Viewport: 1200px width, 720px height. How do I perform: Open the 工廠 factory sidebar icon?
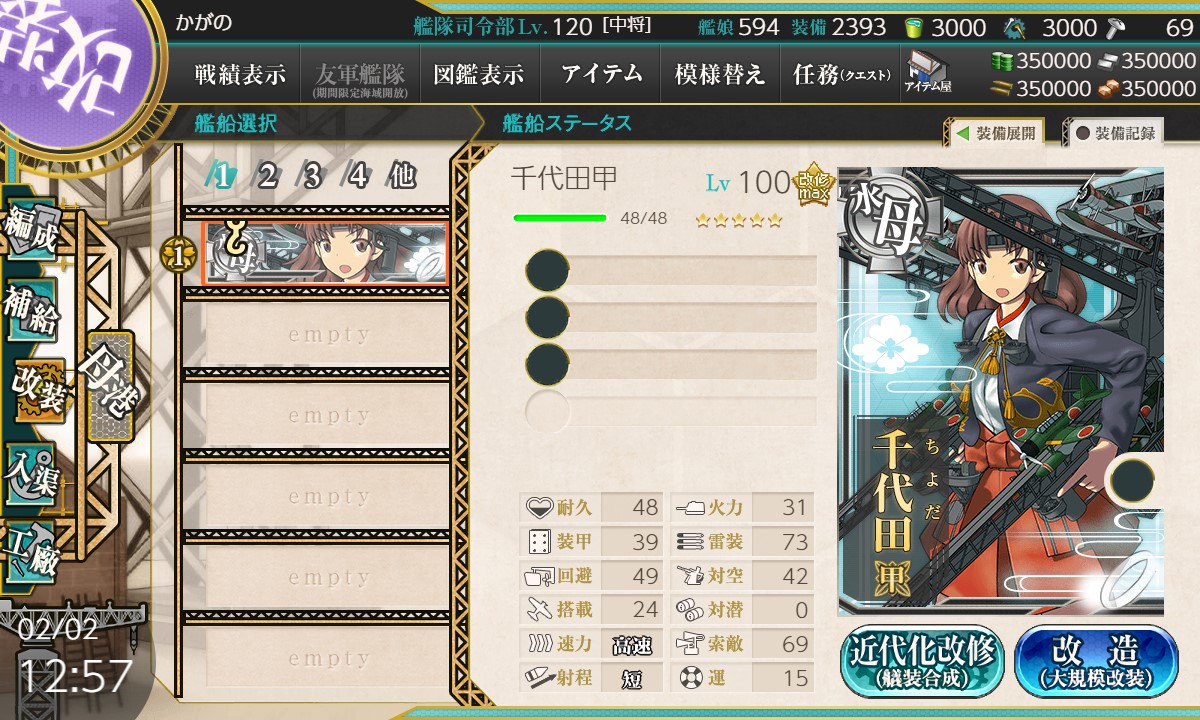(32, 552)
